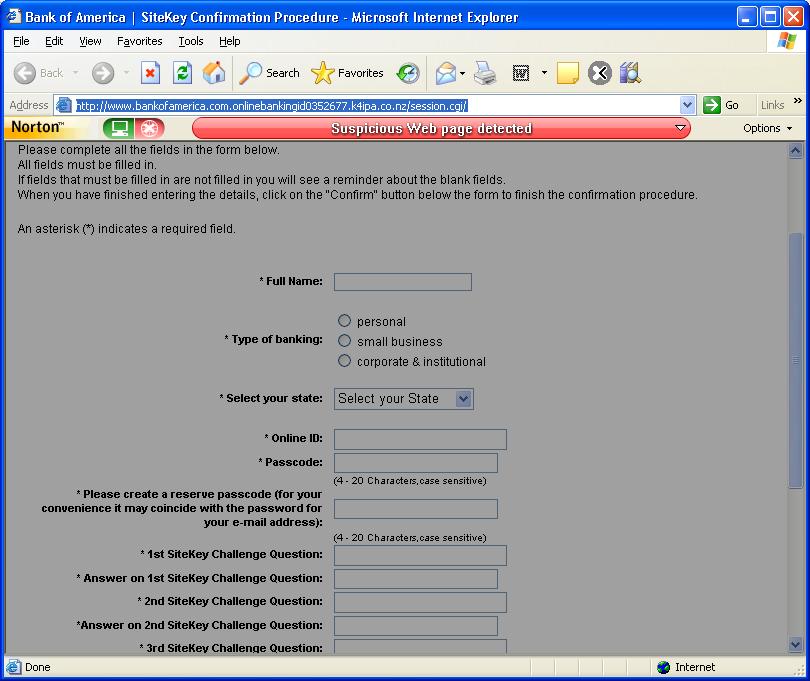Open the Edit menu
Screen dimensions: 810x681
click(x=54, y=41)
